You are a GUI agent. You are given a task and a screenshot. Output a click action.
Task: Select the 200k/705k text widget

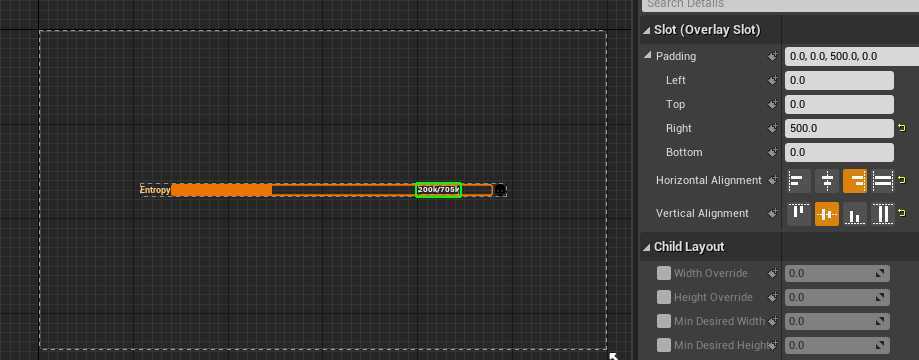[438, 190]
